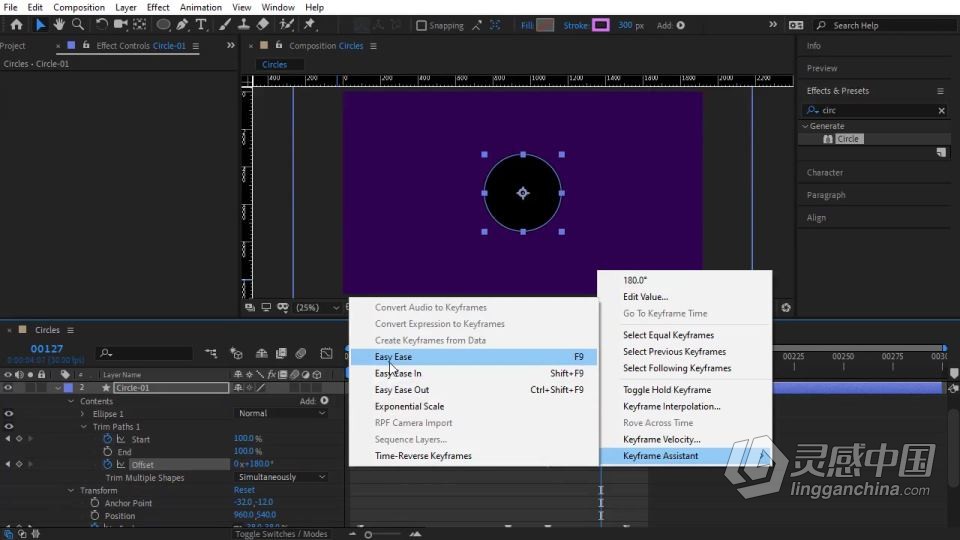Open the Normal blend mode dropdown

281,413
